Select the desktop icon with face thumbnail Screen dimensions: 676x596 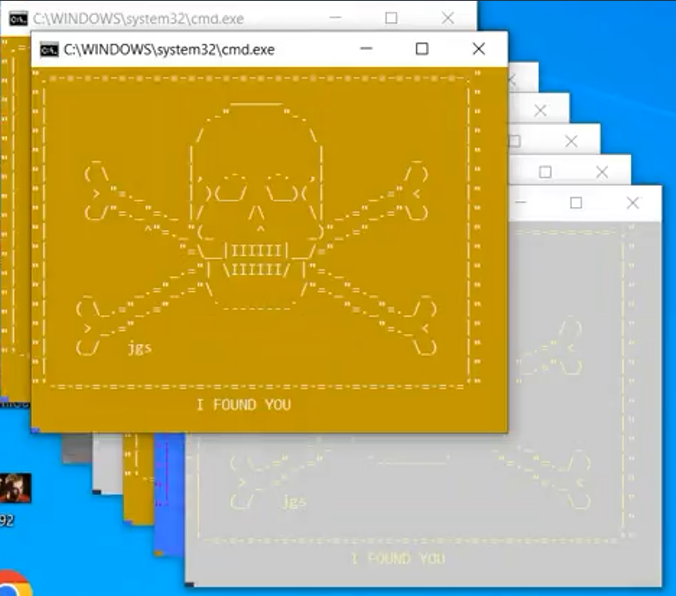(16, 488)
